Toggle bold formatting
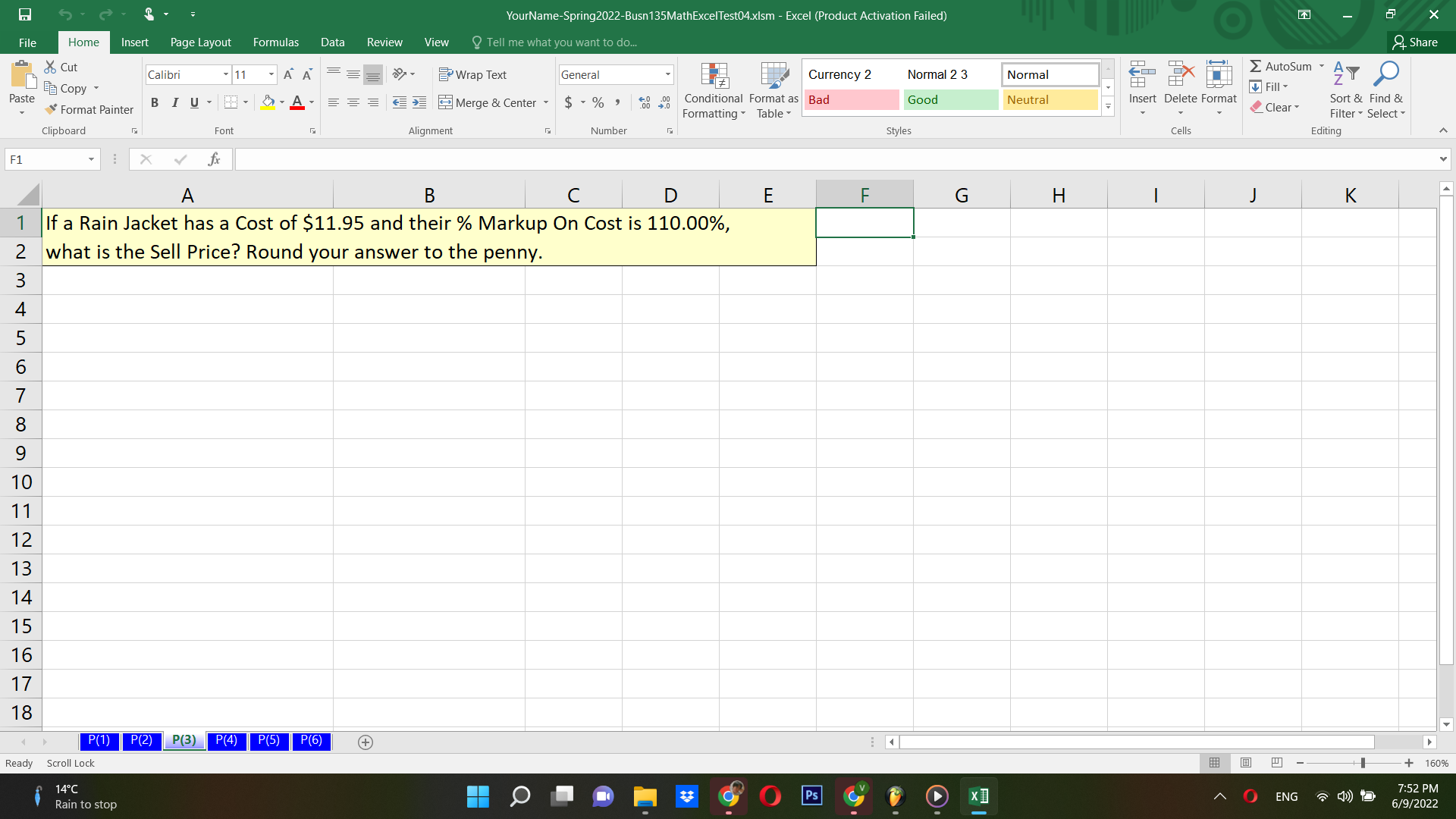Image resolution: width=1456 pixels, height=819 pixels. tap(155, 102)
